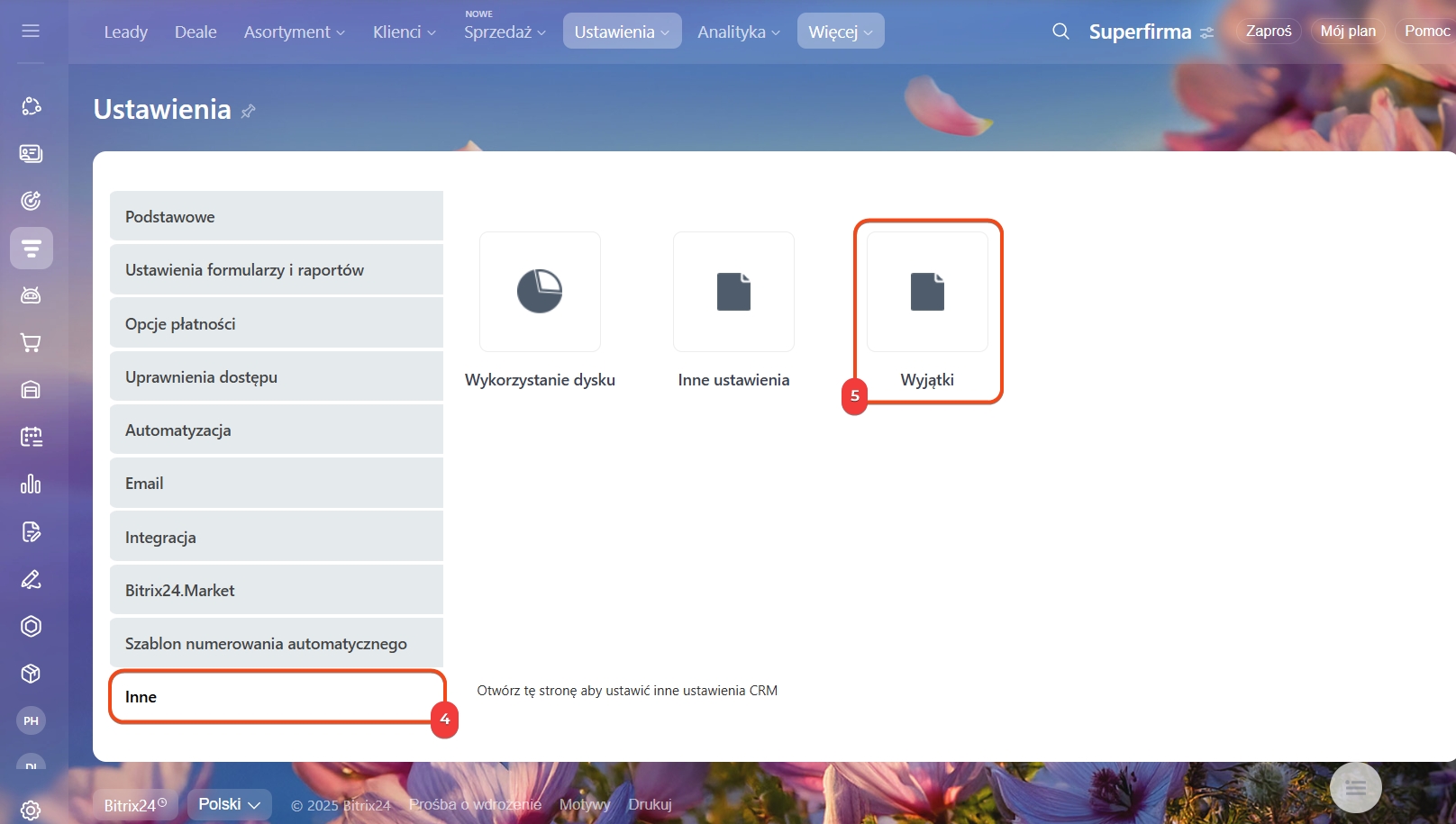
Task: Open the goals target icon in sidebar
Action: pos(31,201)
